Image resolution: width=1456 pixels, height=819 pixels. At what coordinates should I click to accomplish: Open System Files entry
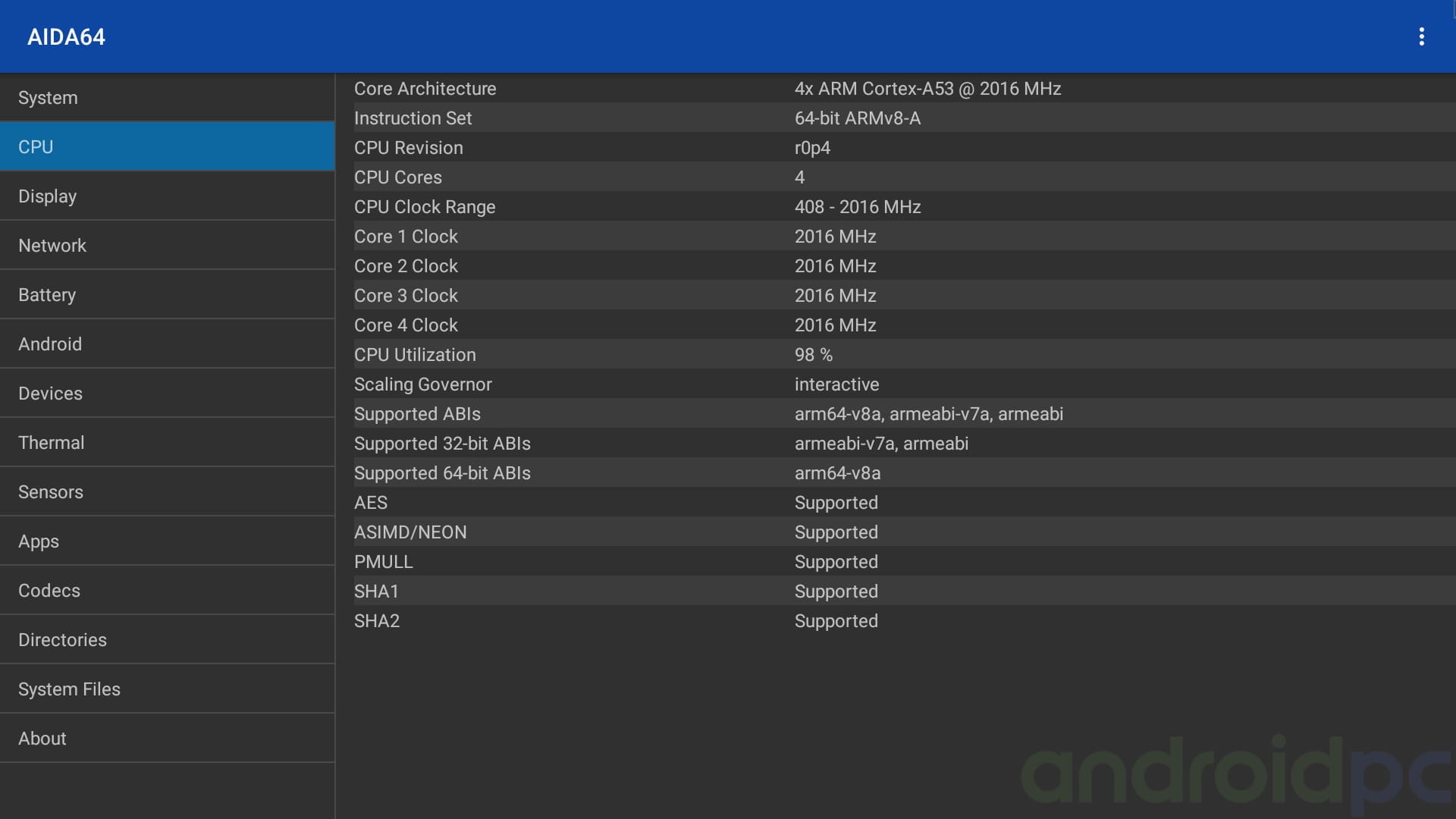[x=167, y=689]
